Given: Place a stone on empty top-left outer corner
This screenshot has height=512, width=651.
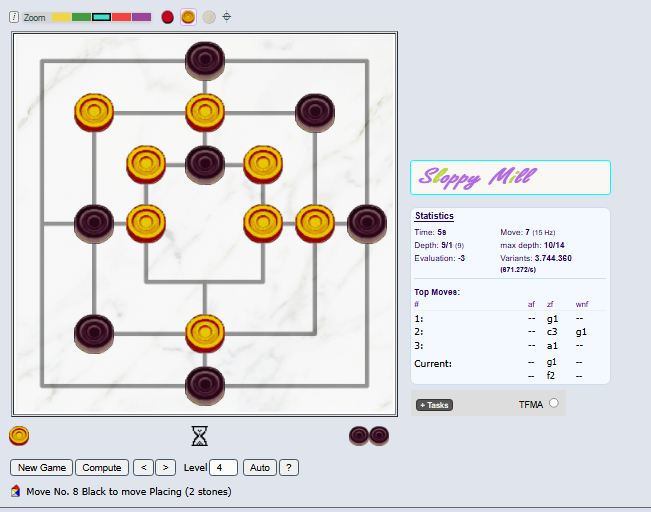Looking at the screenshot, I should [x=42, y=61].
